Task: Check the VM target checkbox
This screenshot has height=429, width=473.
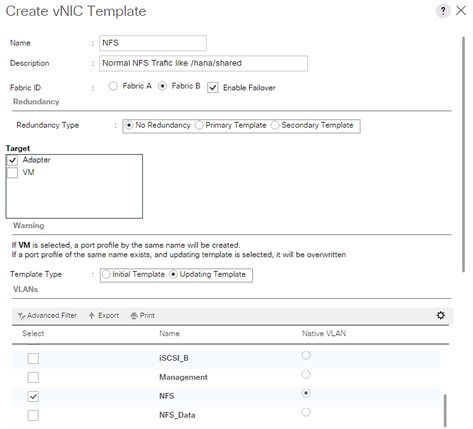Action: pyautogui.click(x=13, y=173)
